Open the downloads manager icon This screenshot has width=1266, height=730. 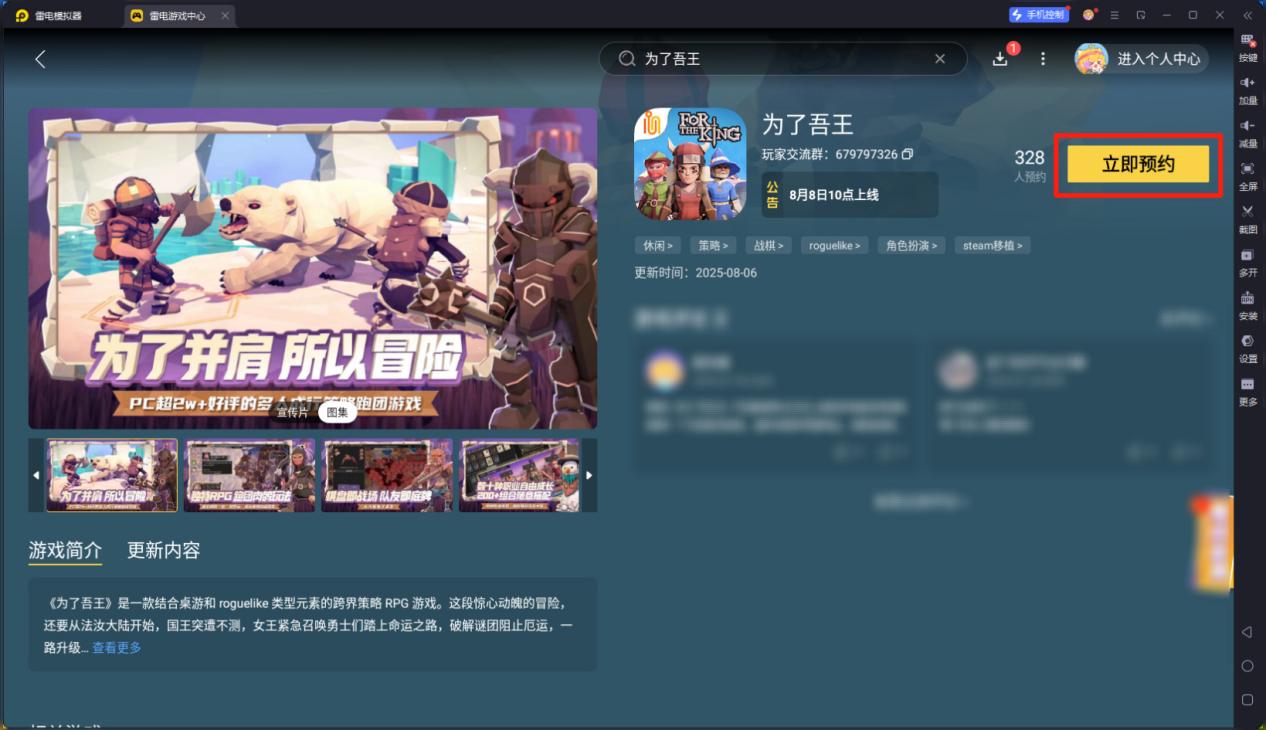(1000, 59)
